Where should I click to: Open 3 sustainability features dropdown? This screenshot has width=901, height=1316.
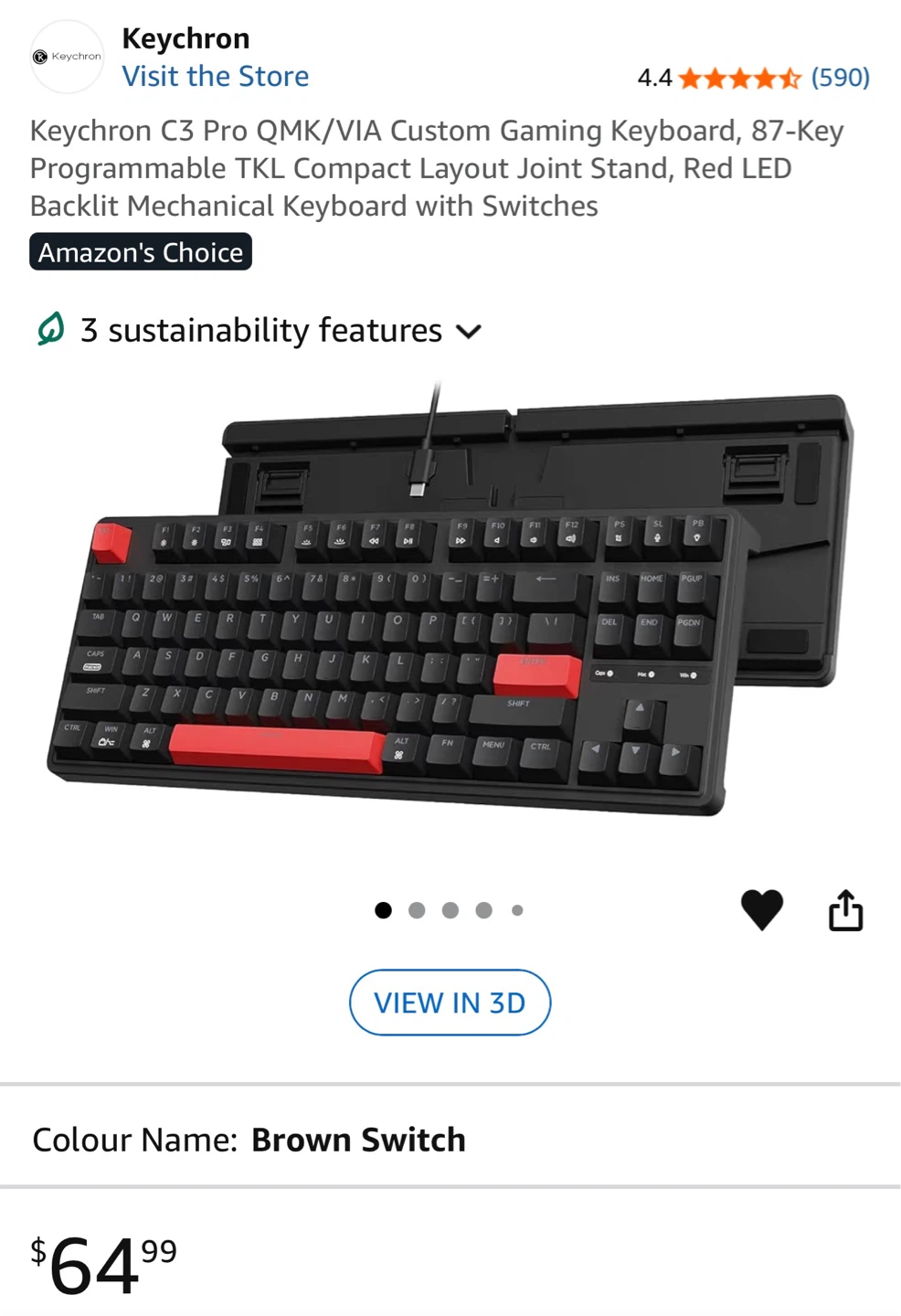pyautogui.click(x=259, y=330)
